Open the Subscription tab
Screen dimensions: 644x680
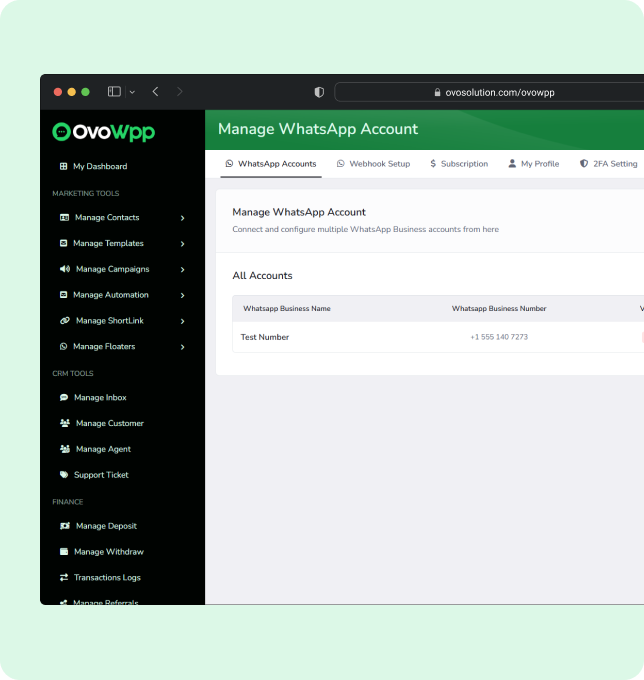(459, 164)
